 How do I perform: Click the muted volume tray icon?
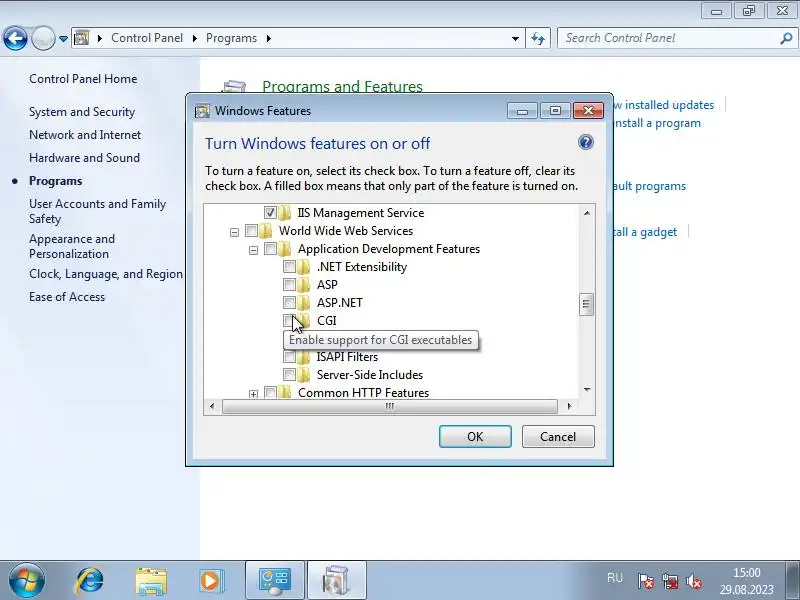click(694, 581)
